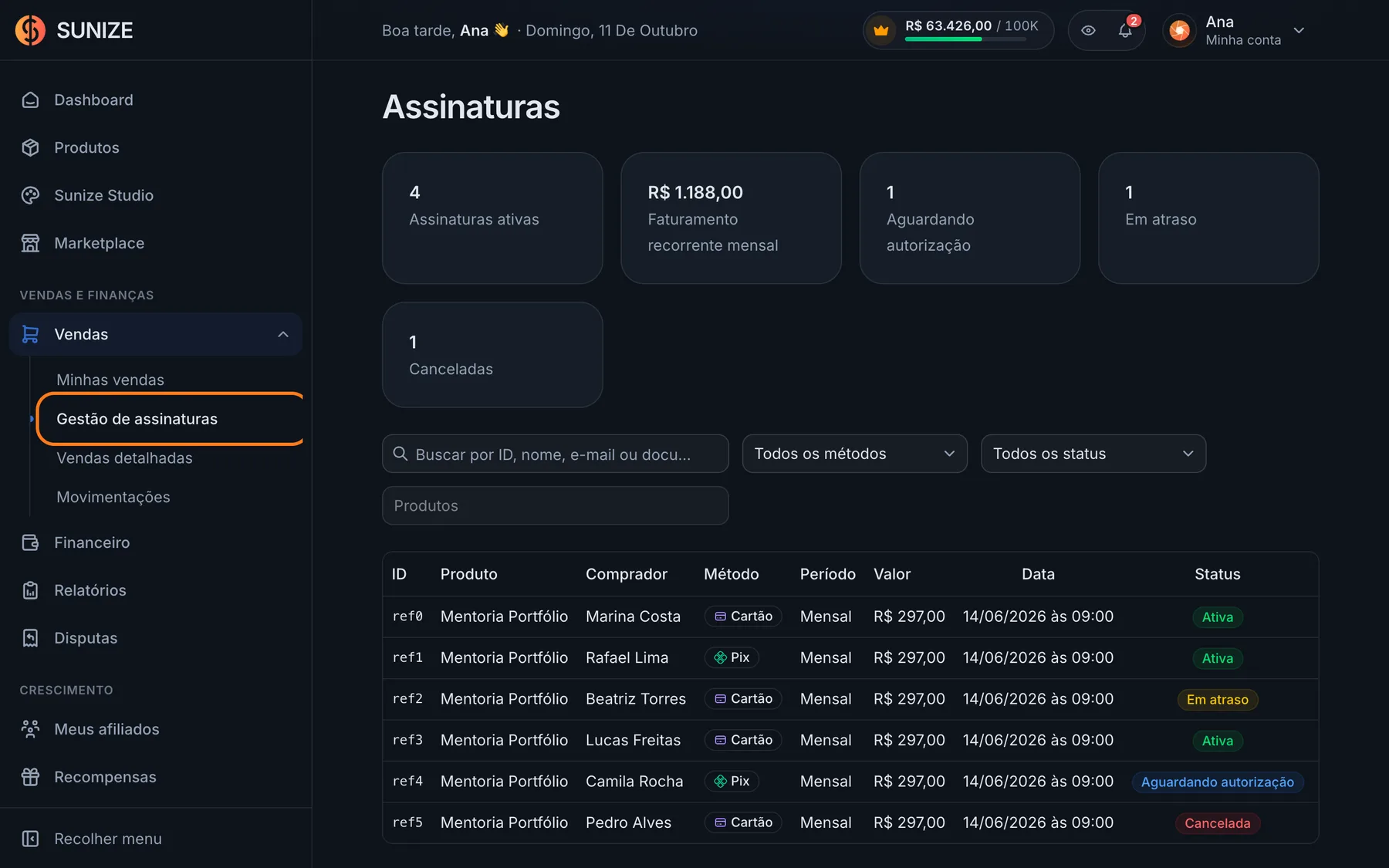Click the Marketplace storefront icon
1389x868 pixels.
(30, 243)
